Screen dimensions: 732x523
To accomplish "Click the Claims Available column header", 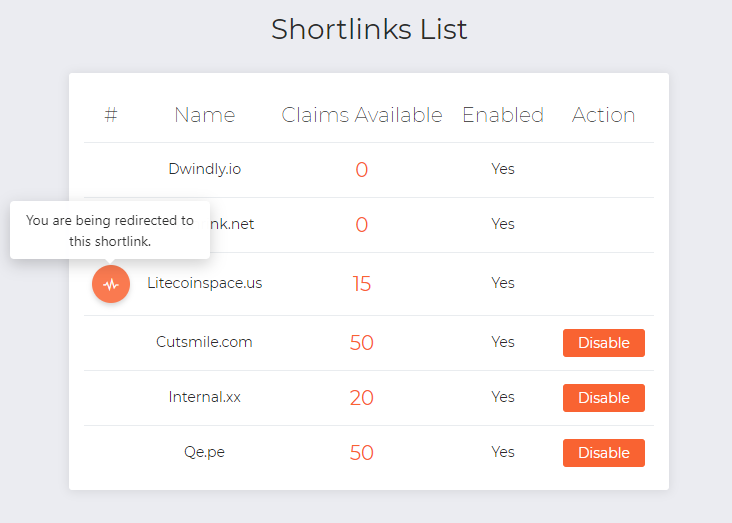I will pos(362,115).
